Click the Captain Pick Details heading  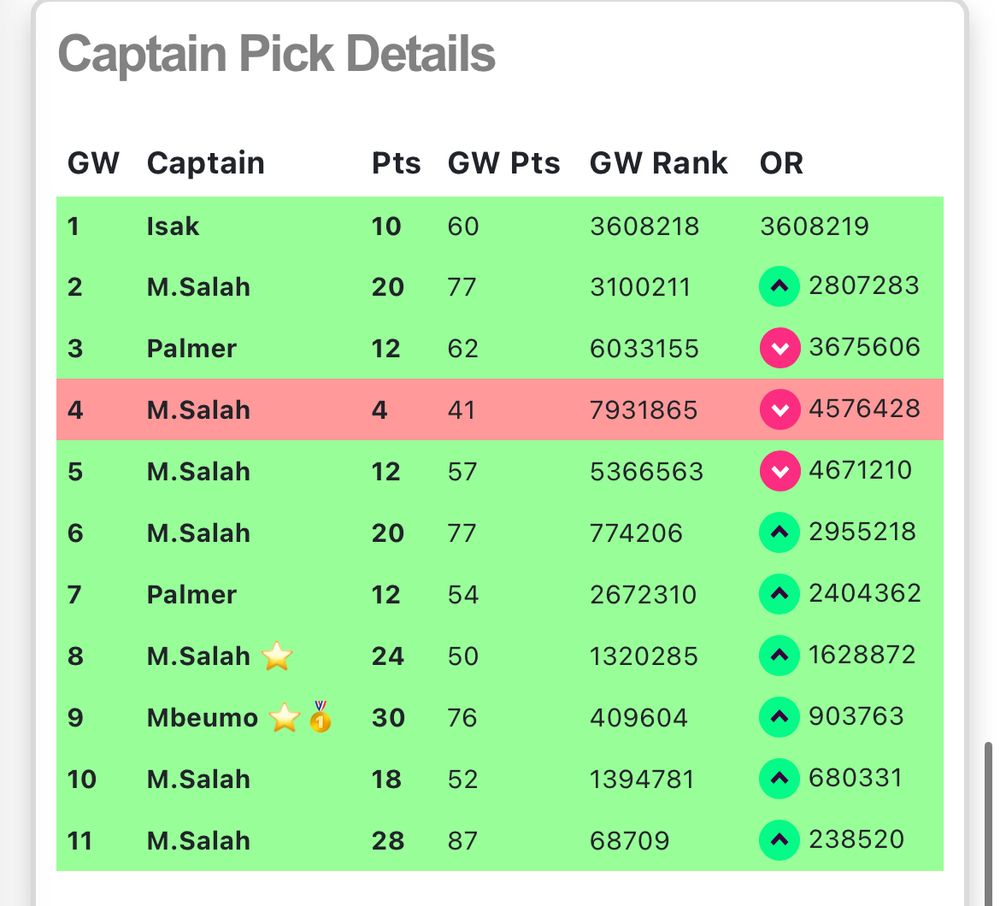[x=276, y=54]
